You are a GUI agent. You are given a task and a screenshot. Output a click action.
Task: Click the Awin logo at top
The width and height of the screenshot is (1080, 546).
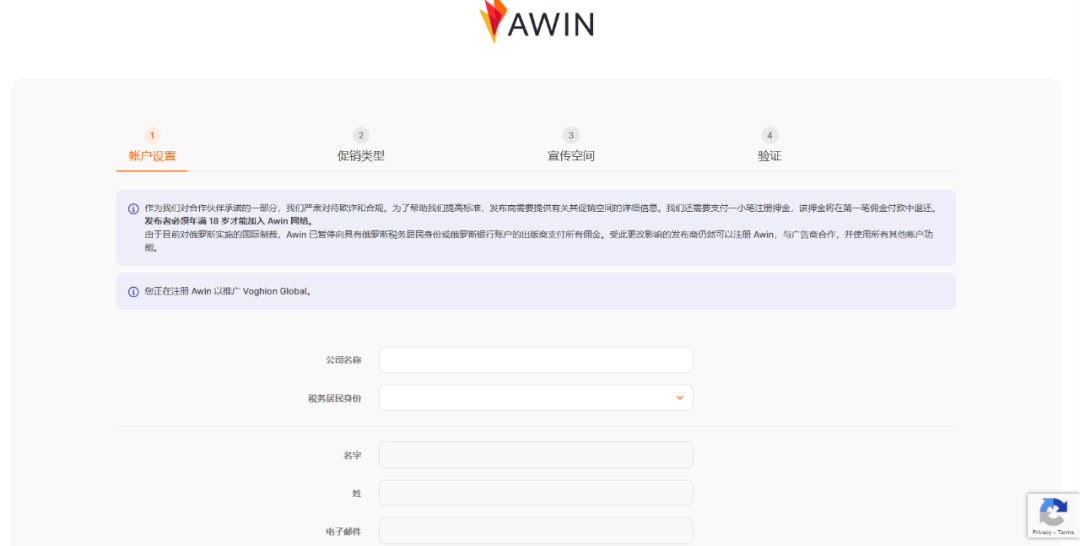pos(537,21)
